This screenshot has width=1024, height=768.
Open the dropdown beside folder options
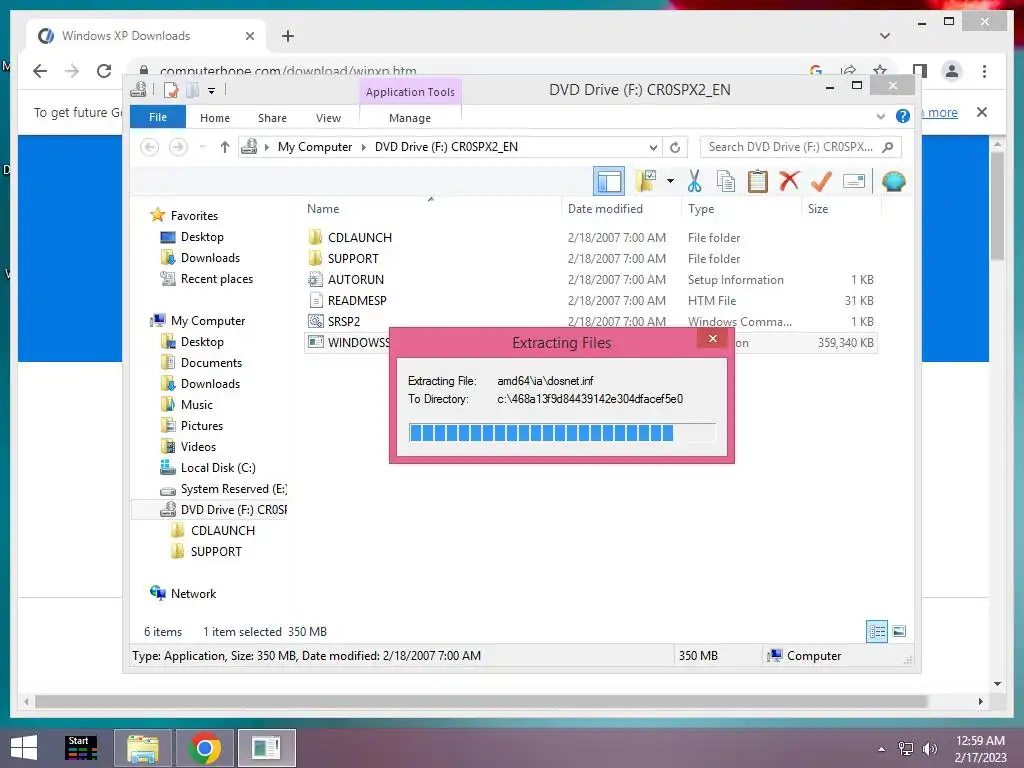(x=670, y=181)
